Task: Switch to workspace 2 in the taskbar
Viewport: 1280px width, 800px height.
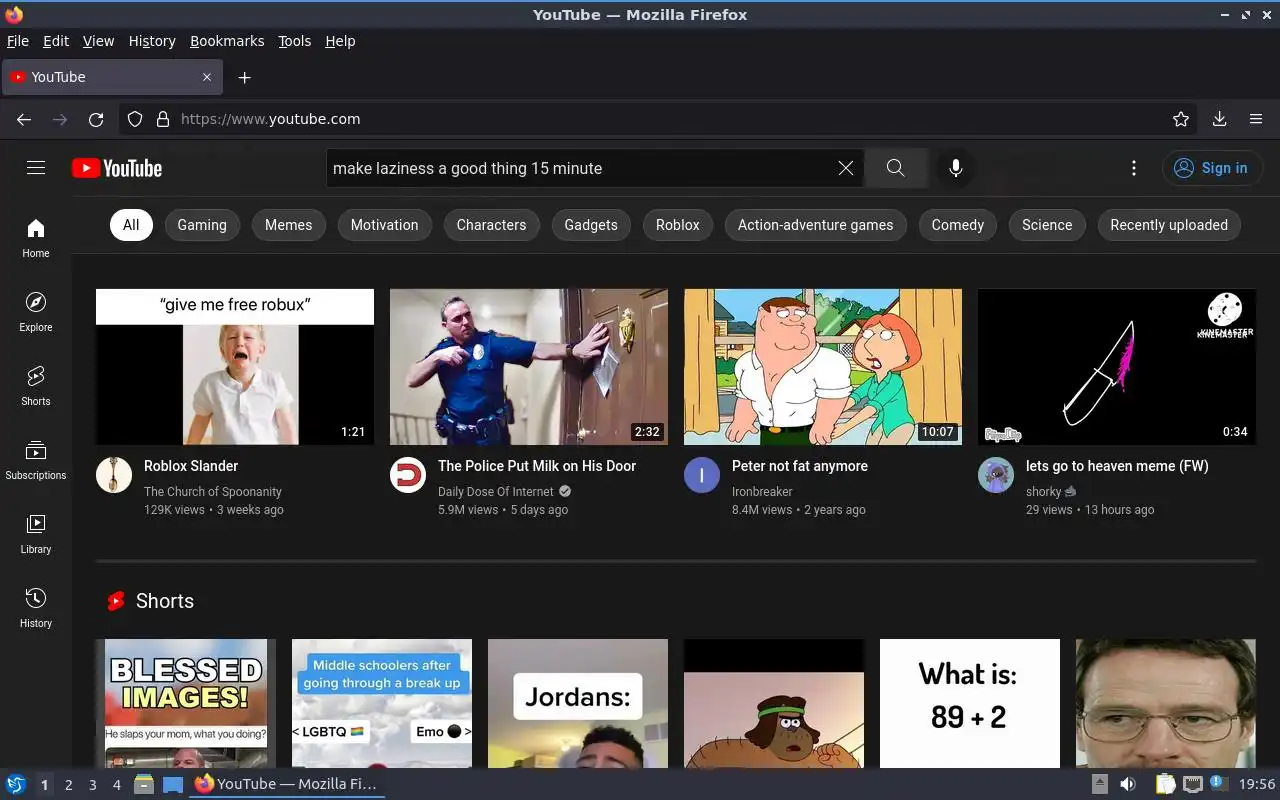Action: [x=68, y=785]
